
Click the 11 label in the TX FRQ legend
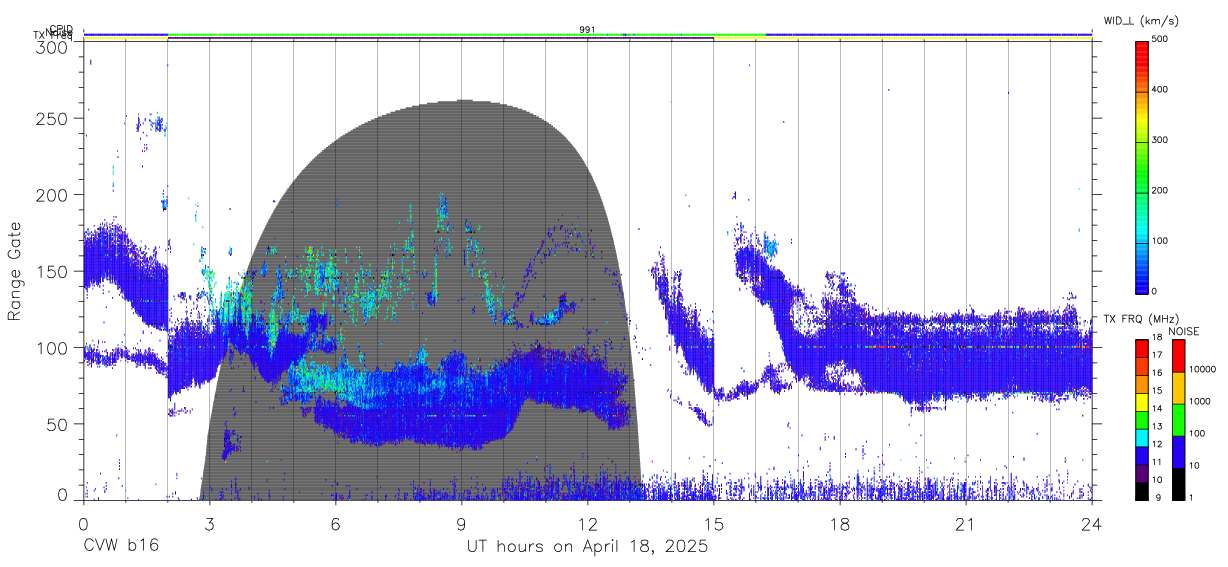coord(1157,462)
